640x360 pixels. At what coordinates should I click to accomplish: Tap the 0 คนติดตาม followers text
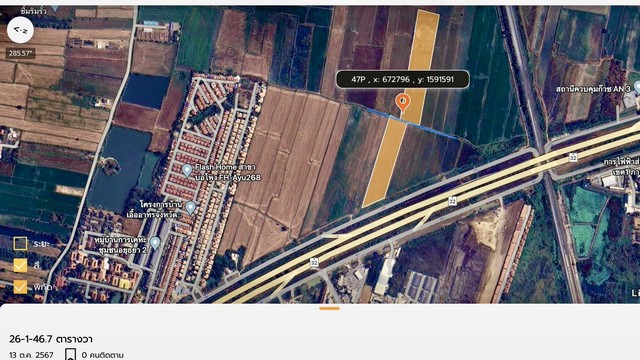tap(102, 355)
